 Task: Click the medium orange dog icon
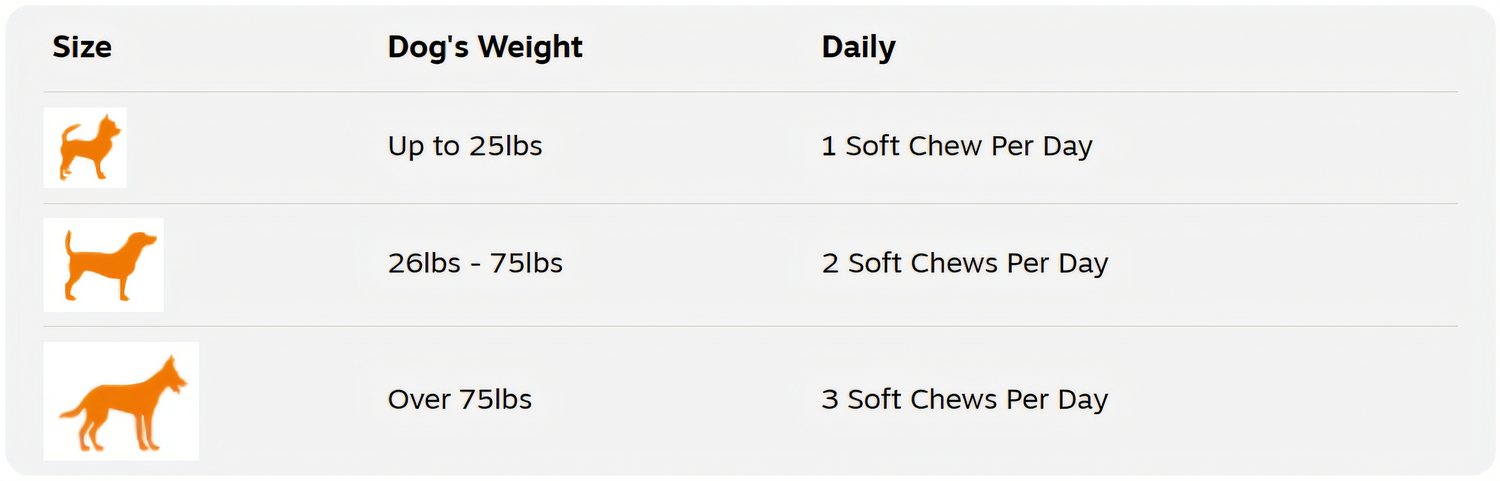(x=103, y=265)
